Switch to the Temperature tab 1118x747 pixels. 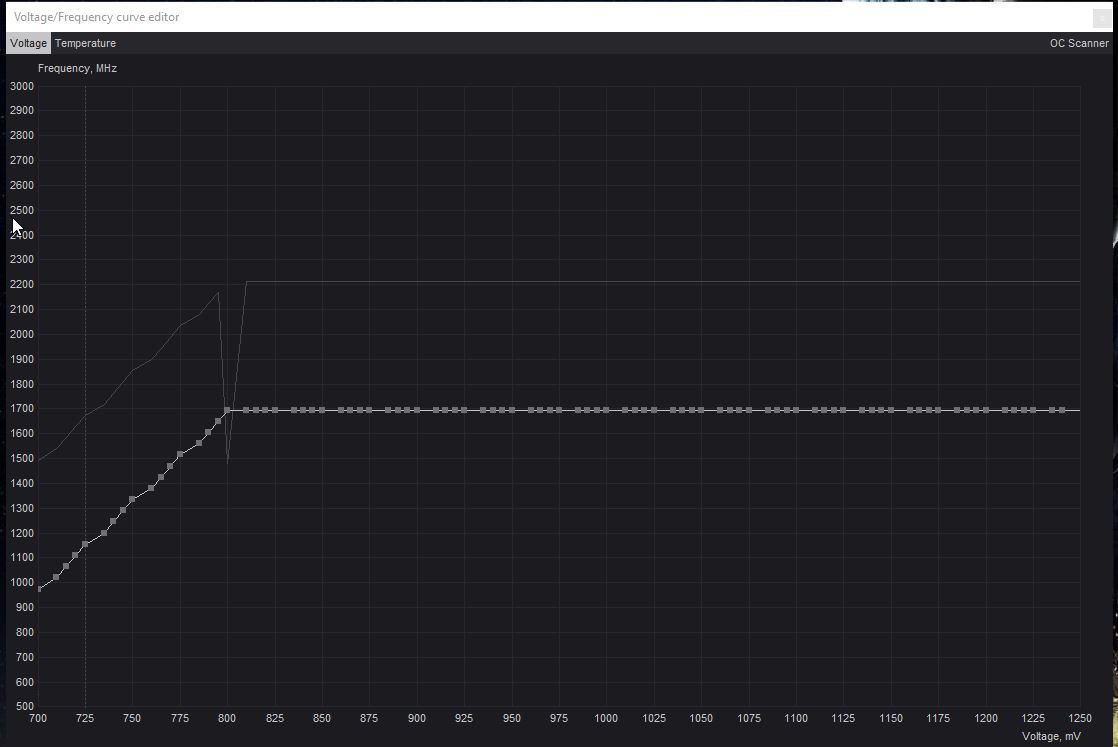85,43
